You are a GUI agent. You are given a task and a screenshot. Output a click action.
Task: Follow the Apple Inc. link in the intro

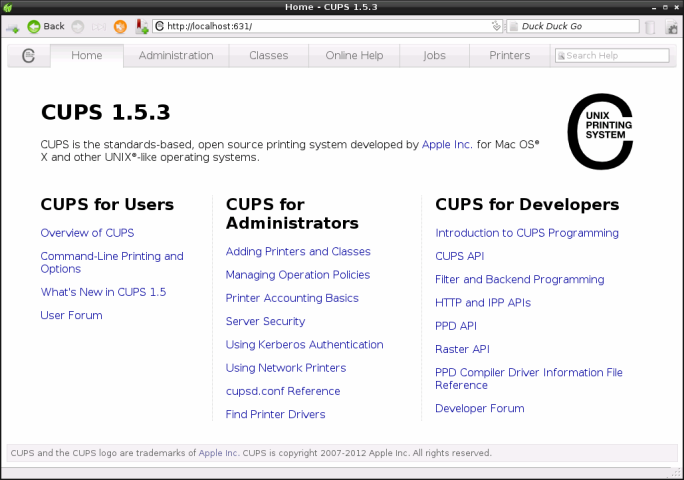[x=447, y=144]
